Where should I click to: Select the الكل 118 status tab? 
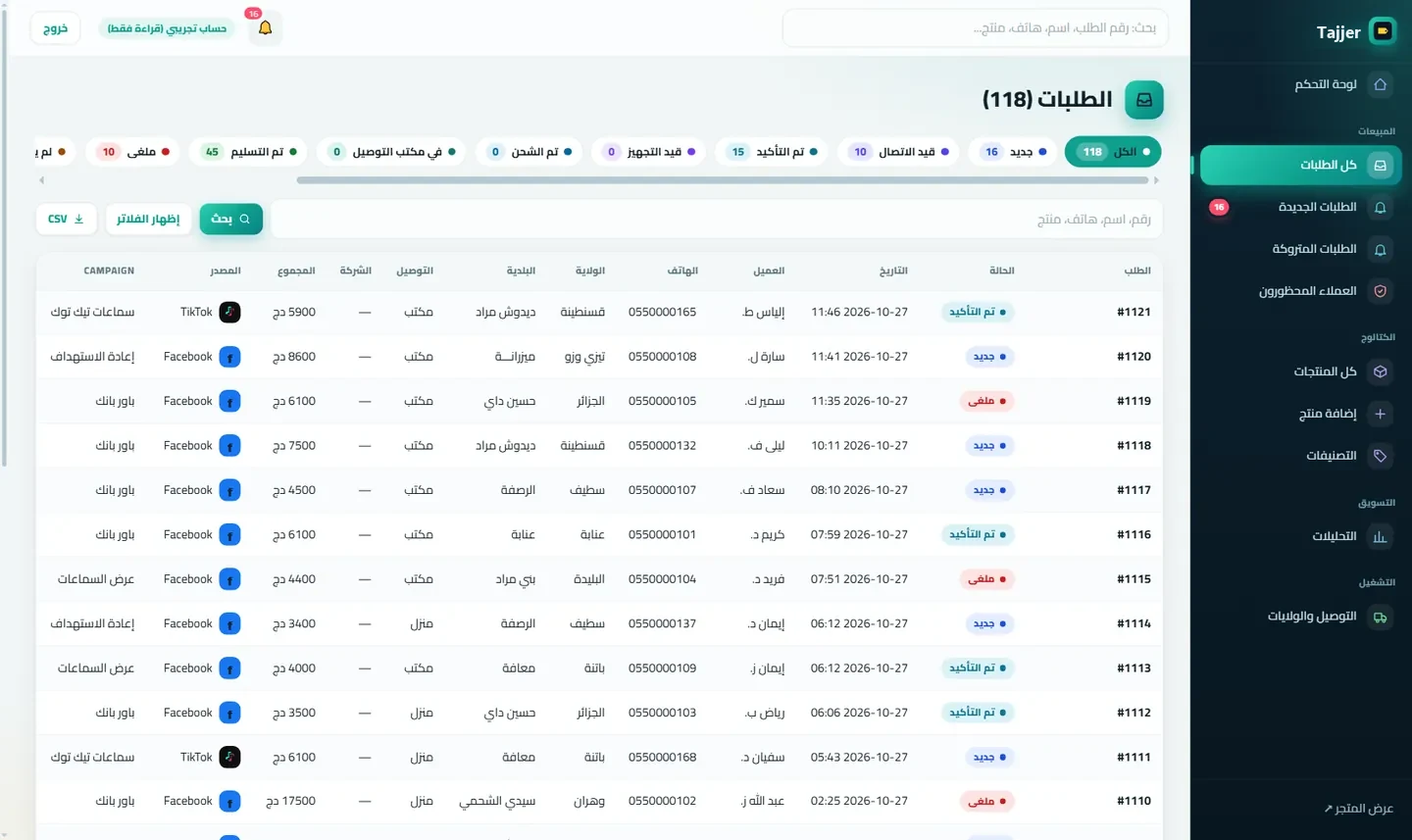1113,152
